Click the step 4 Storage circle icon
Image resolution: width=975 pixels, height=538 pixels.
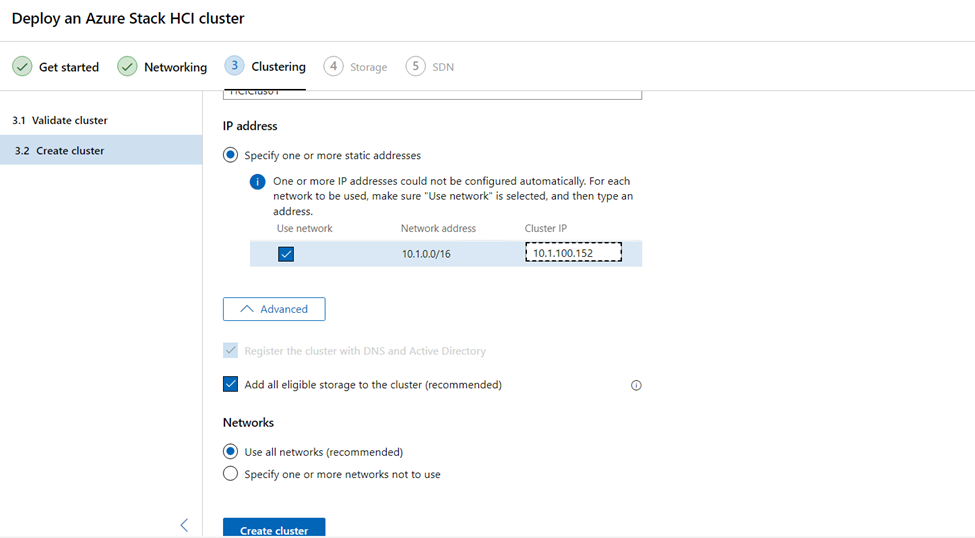333,66
